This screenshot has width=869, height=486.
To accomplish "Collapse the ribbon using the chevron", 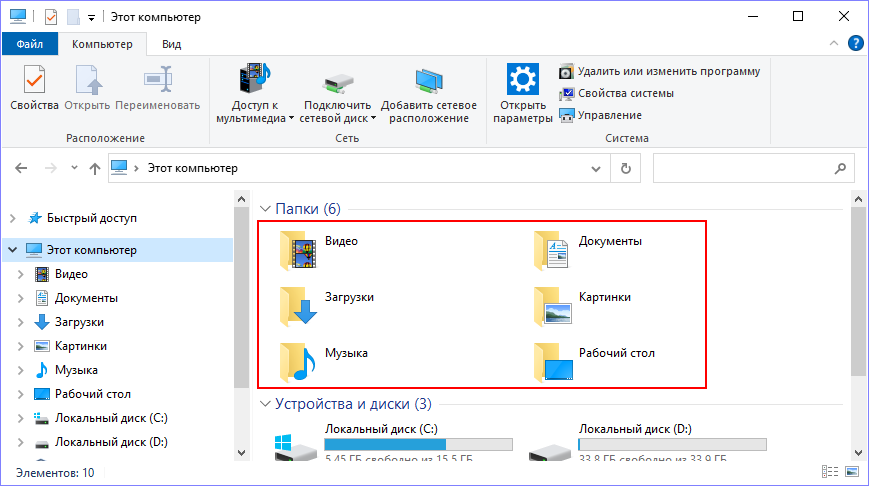I will (836, 43).
